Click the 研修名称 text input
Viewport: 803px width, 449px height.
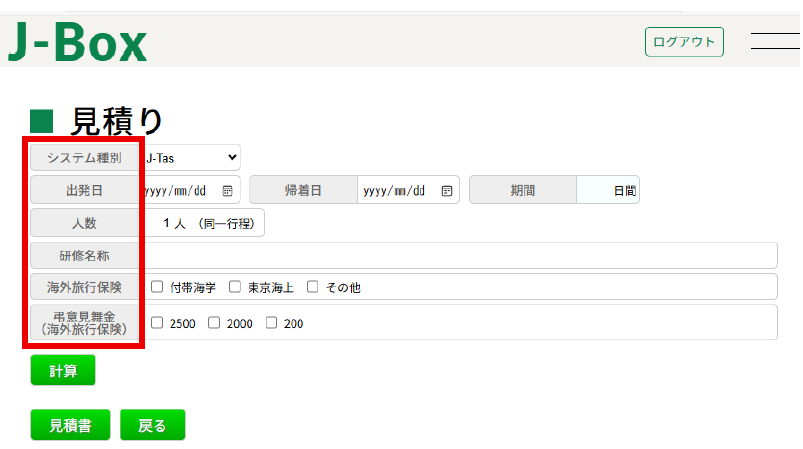click(460, 255)
